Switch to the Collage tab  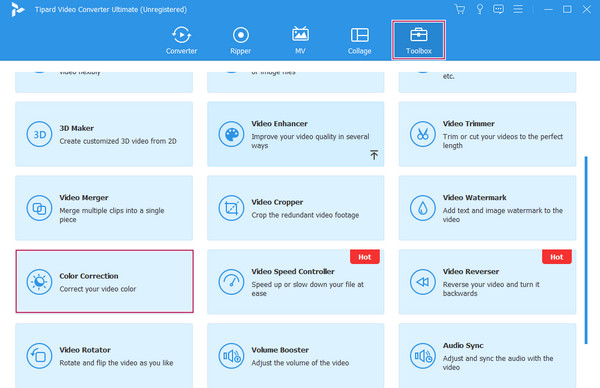coord(360,40)
